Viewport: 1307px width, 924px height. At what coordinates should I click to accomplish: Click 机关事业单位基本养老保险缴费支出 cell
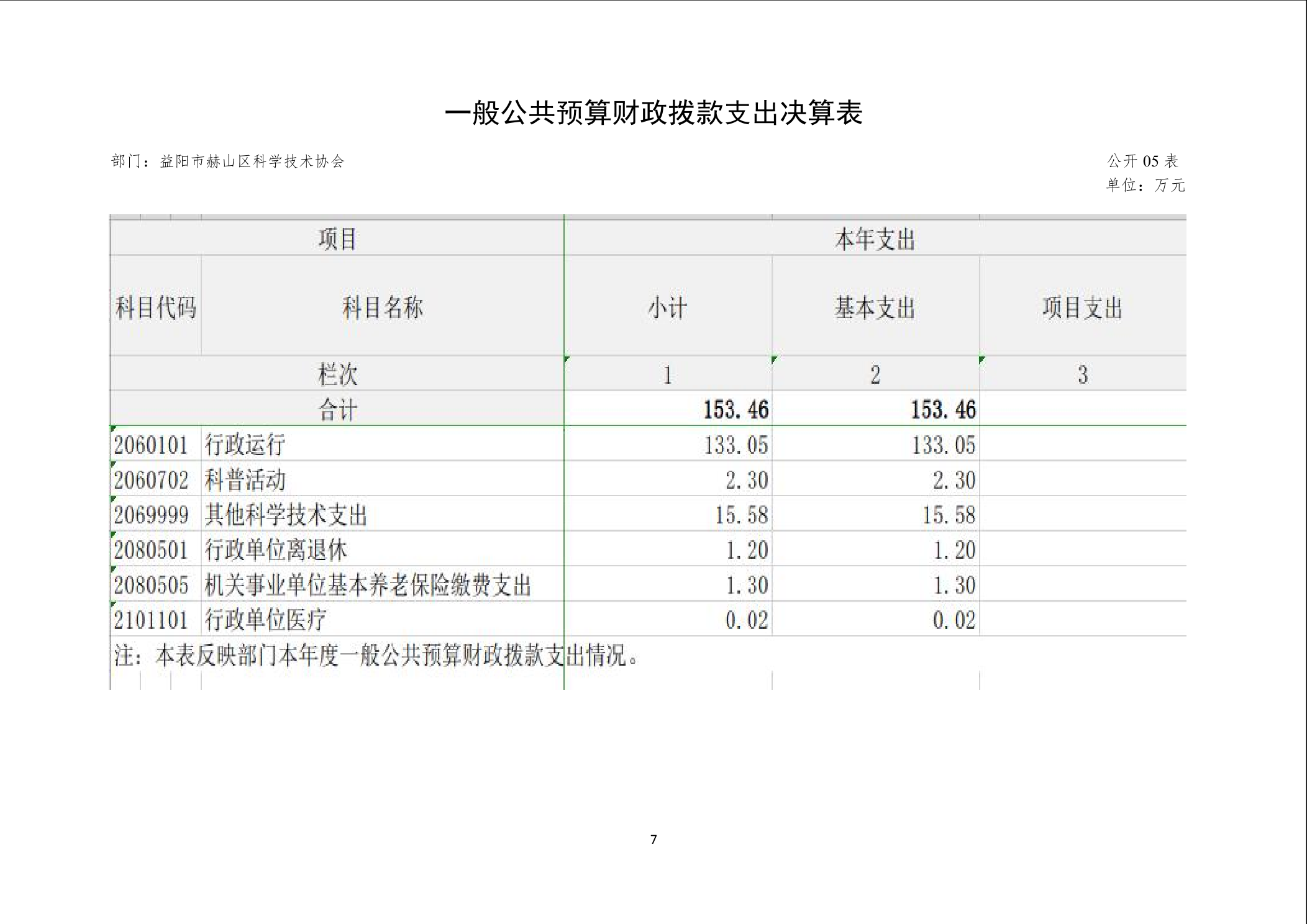click(x=368, y=585)
